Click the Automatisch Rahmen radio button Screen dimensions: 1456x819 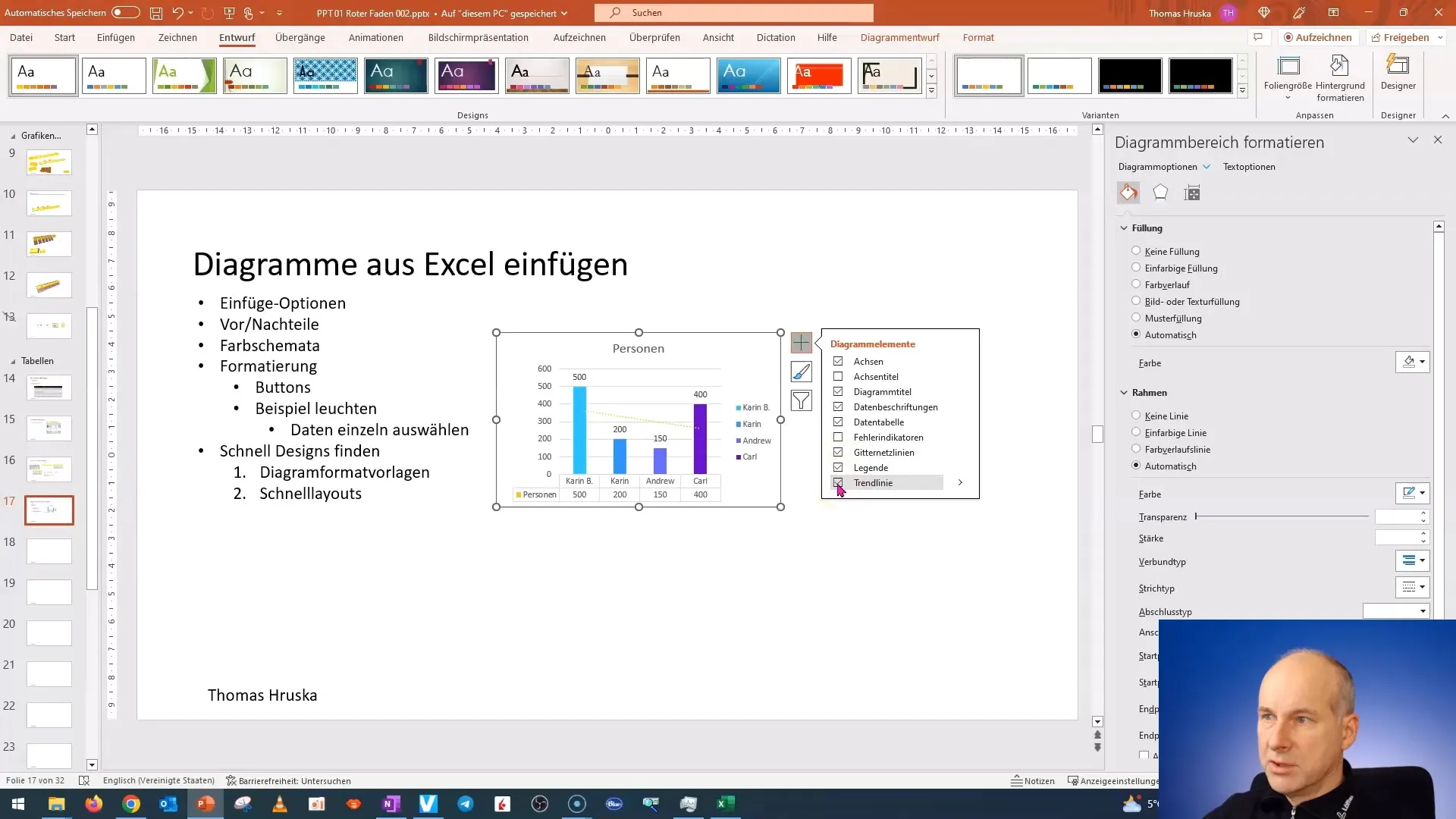click(1135, 465)
